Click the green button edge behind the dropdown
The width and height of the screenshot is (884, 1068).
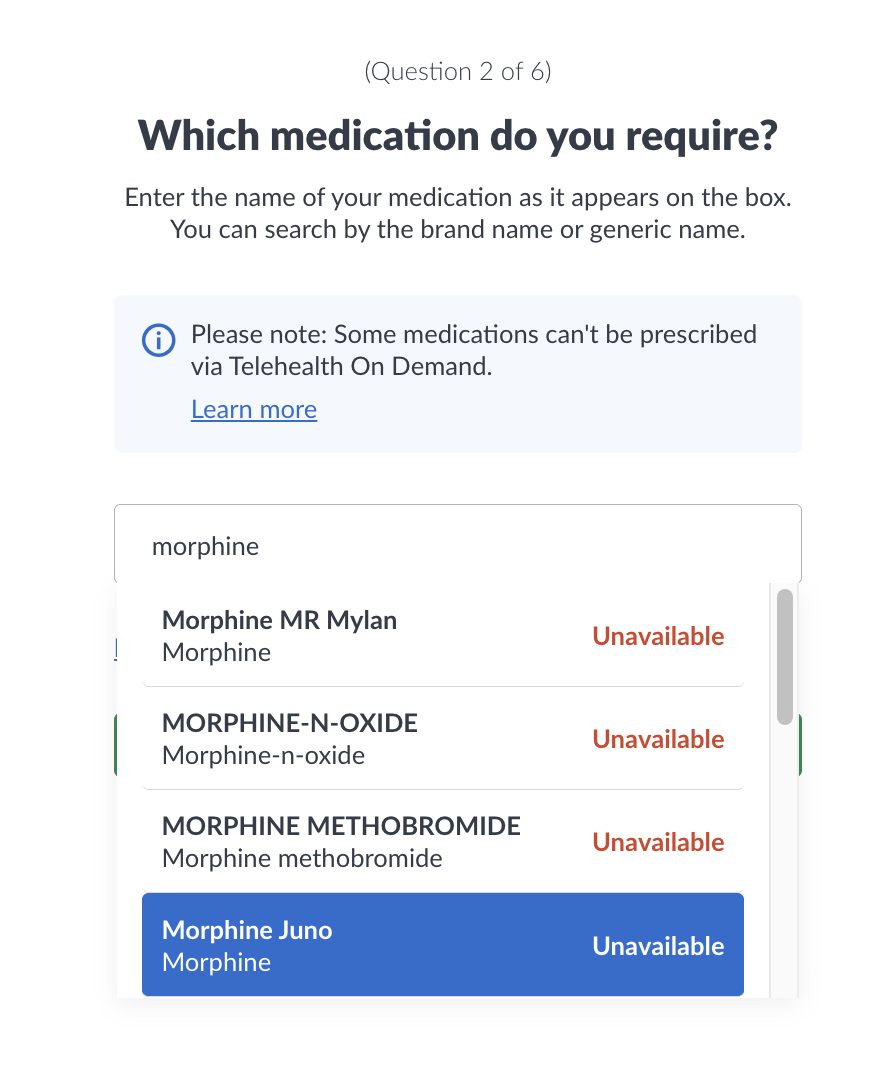pos(801,745)
